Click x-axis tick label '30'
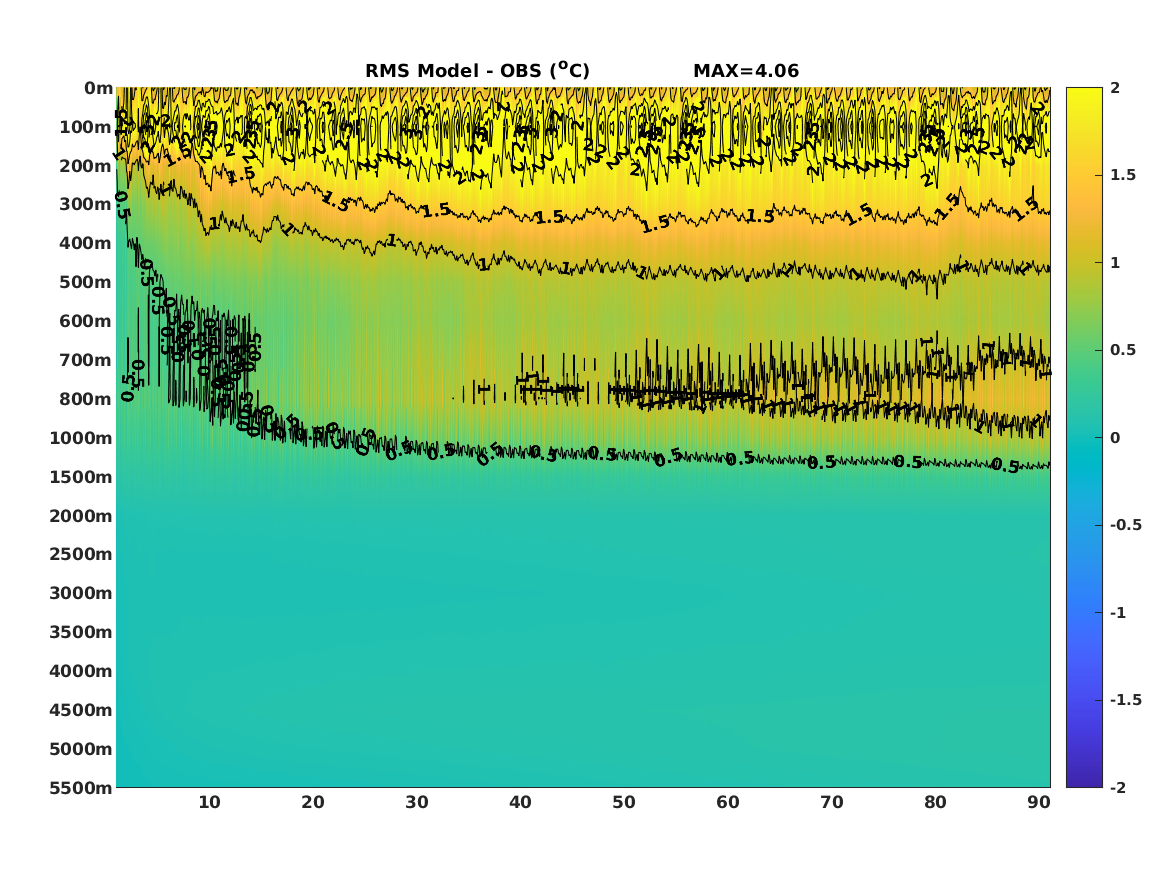Screen dimensions: 1167x875 [417, 802]
